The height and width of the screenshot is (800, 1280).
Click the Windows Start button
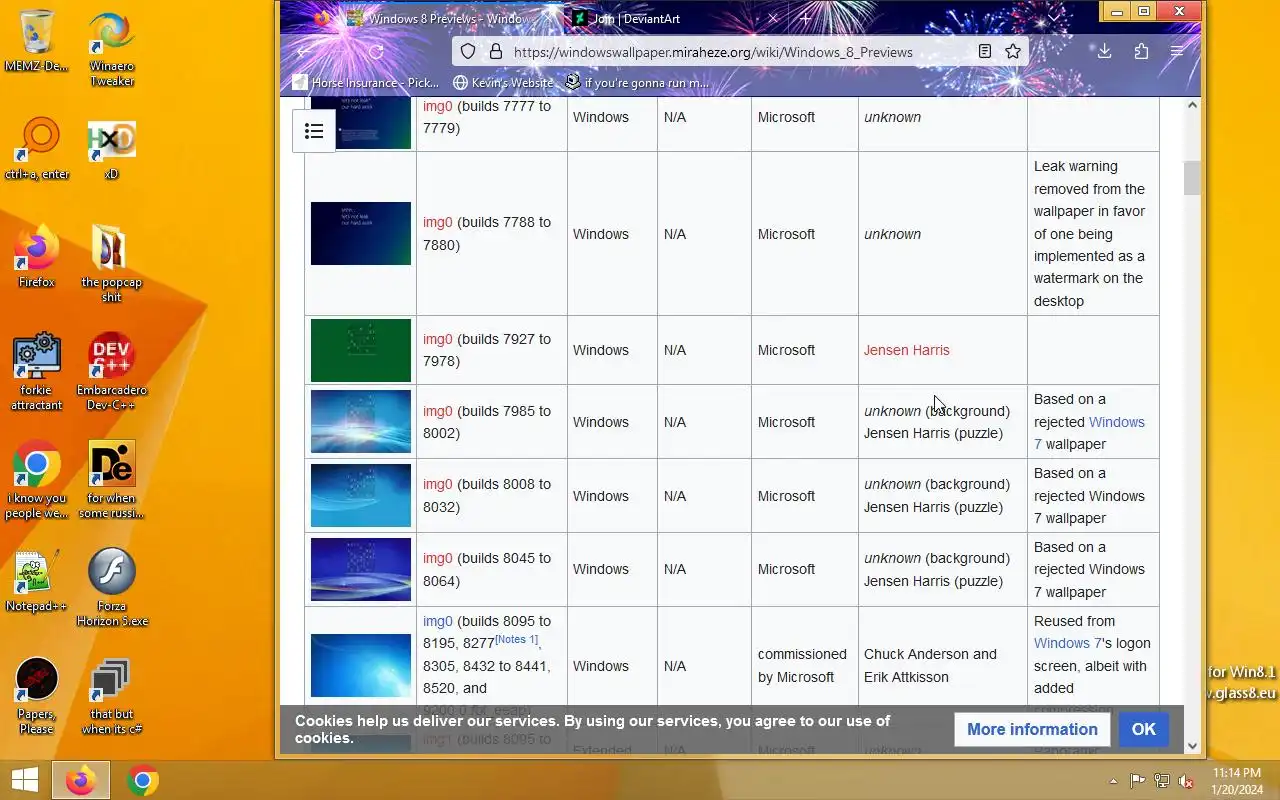25,780
